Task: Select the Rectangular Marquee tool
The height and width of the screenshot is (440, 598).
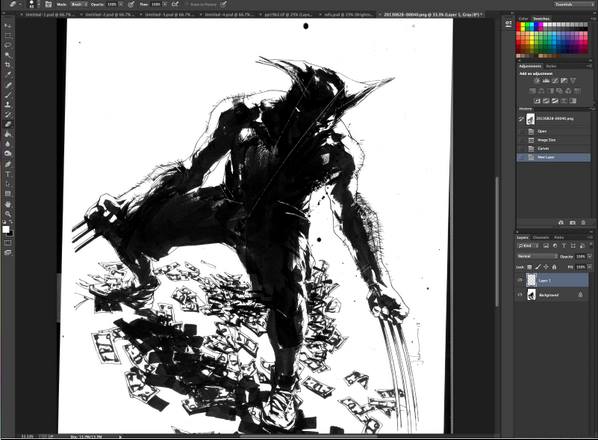Action: coord(8,35)
